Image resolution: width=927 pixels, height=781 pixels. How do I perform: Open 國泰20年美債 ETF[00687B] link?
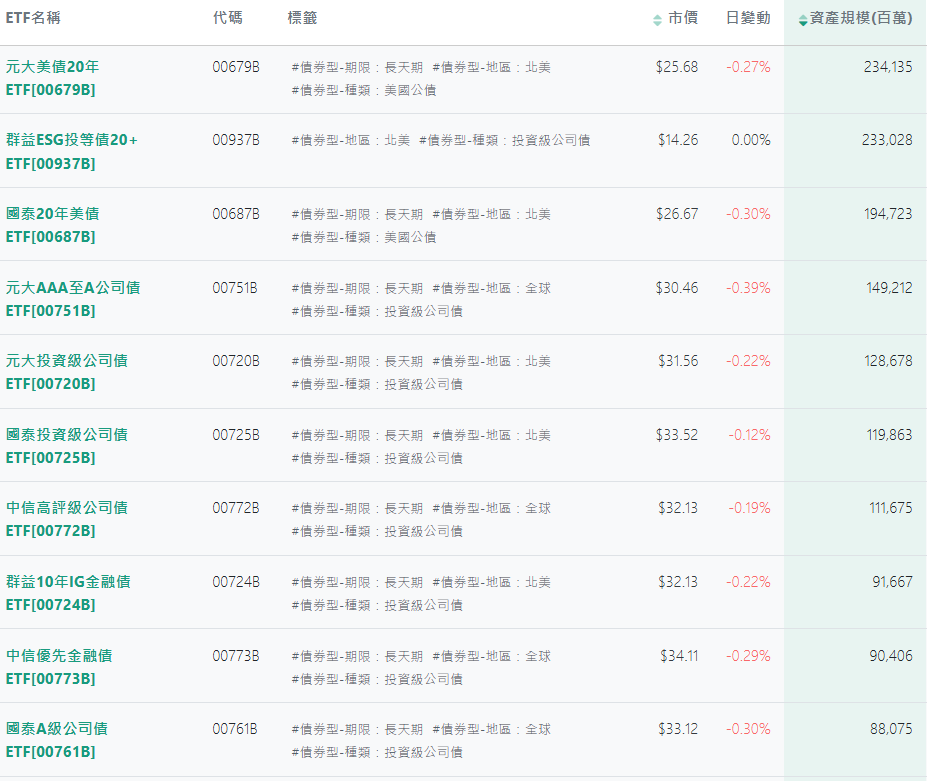tap(52, 225)
